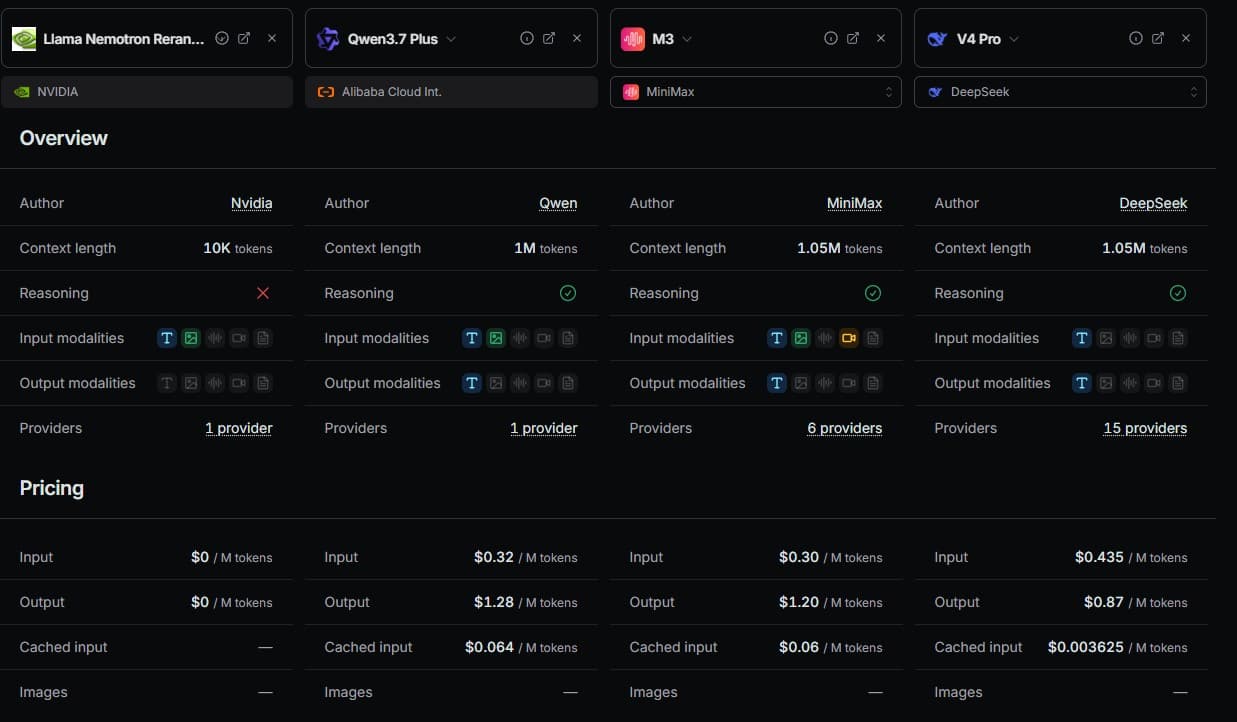Screen dimensions: 1237x722
Task: Click the Alibaba Cloud Int. provider box
Action: (x=451, y=92)
